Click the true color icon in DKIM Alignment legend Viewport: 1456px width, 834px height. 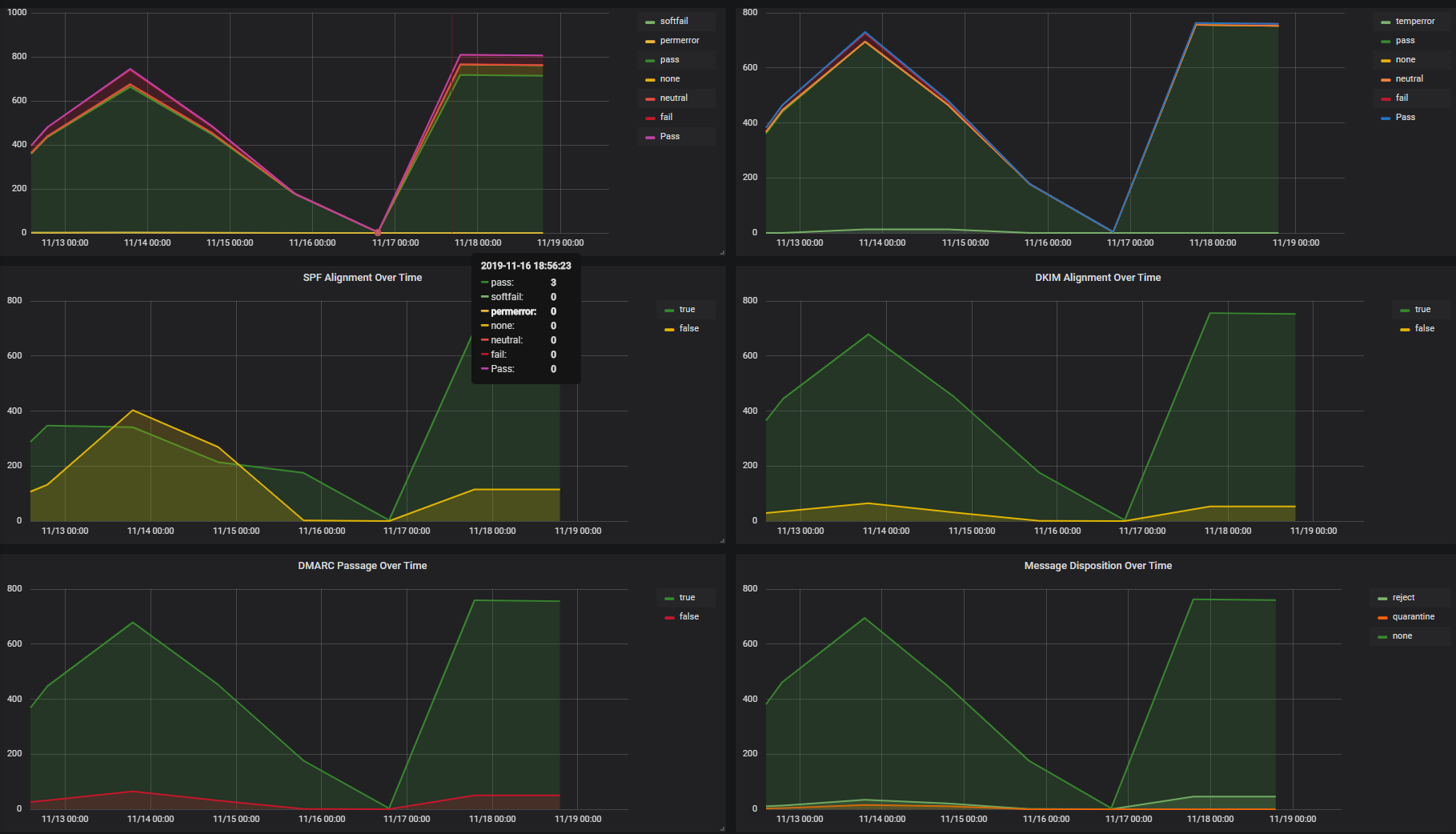tap(1405, 310)
